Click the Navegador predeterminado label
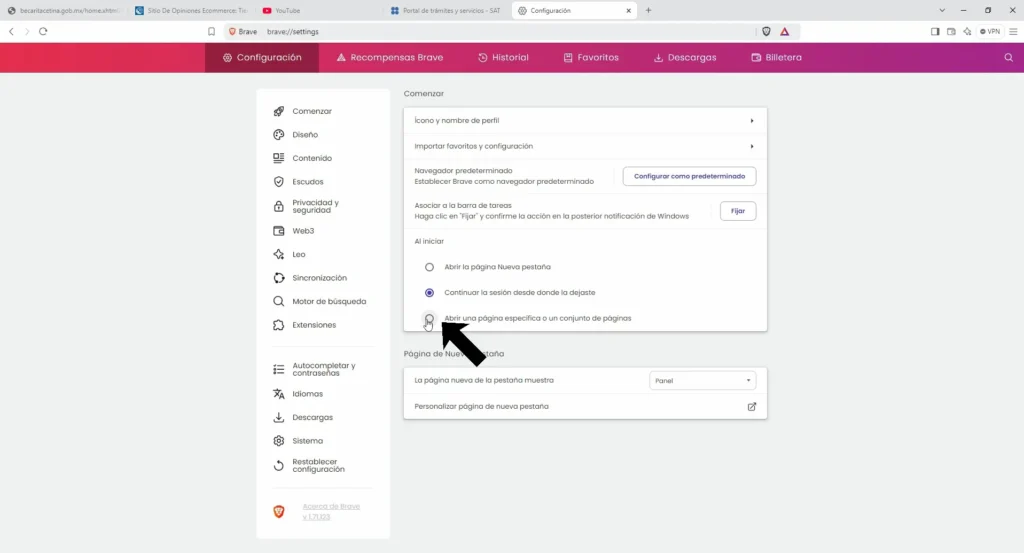Viewport: 1024px width, 553px height. (463, 170)
